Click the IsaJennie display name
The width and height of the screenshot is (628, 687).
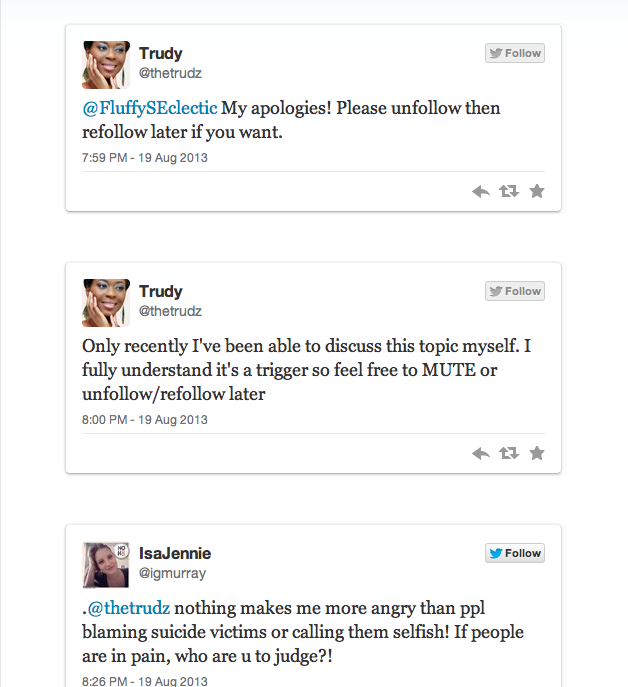click(x=175, y=553)
